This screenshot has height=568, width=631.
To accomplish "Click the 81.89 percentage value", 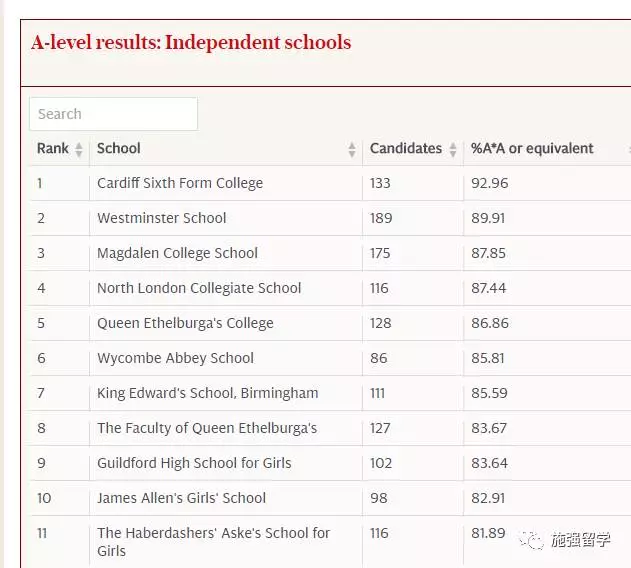I will [x=488, y=534].
